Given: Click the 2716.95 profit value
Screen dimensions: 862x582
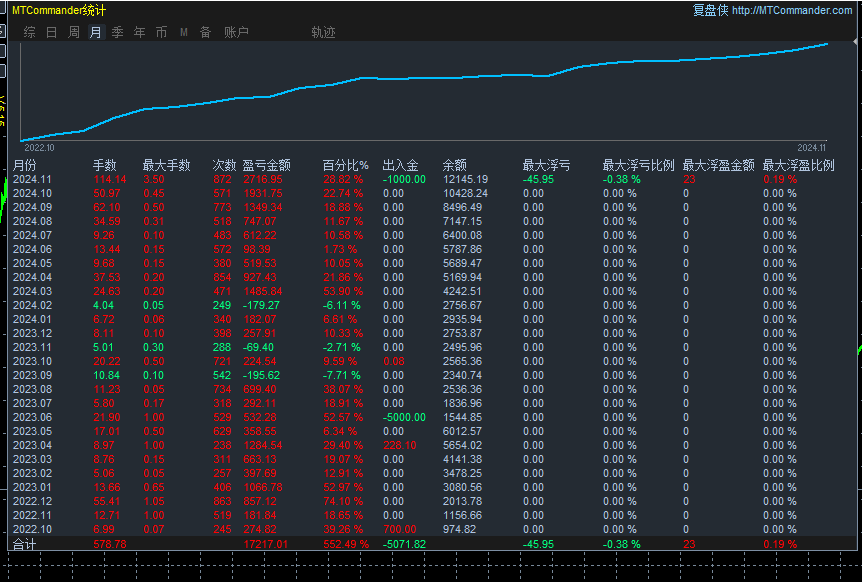Looking at the screenshot, I should pos(263,179).
